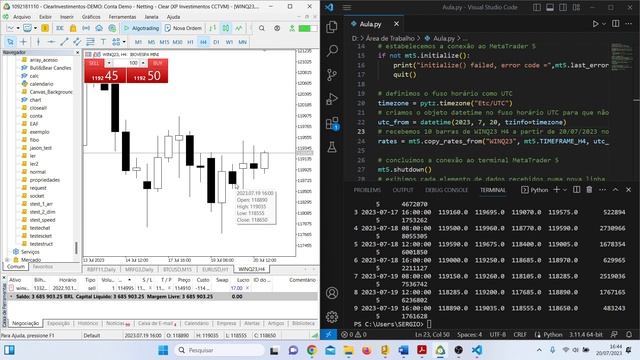Draw a horizontal line in MetaTrader
The image size is (640, 360).
pyautogui.click(x=51, y=42)
